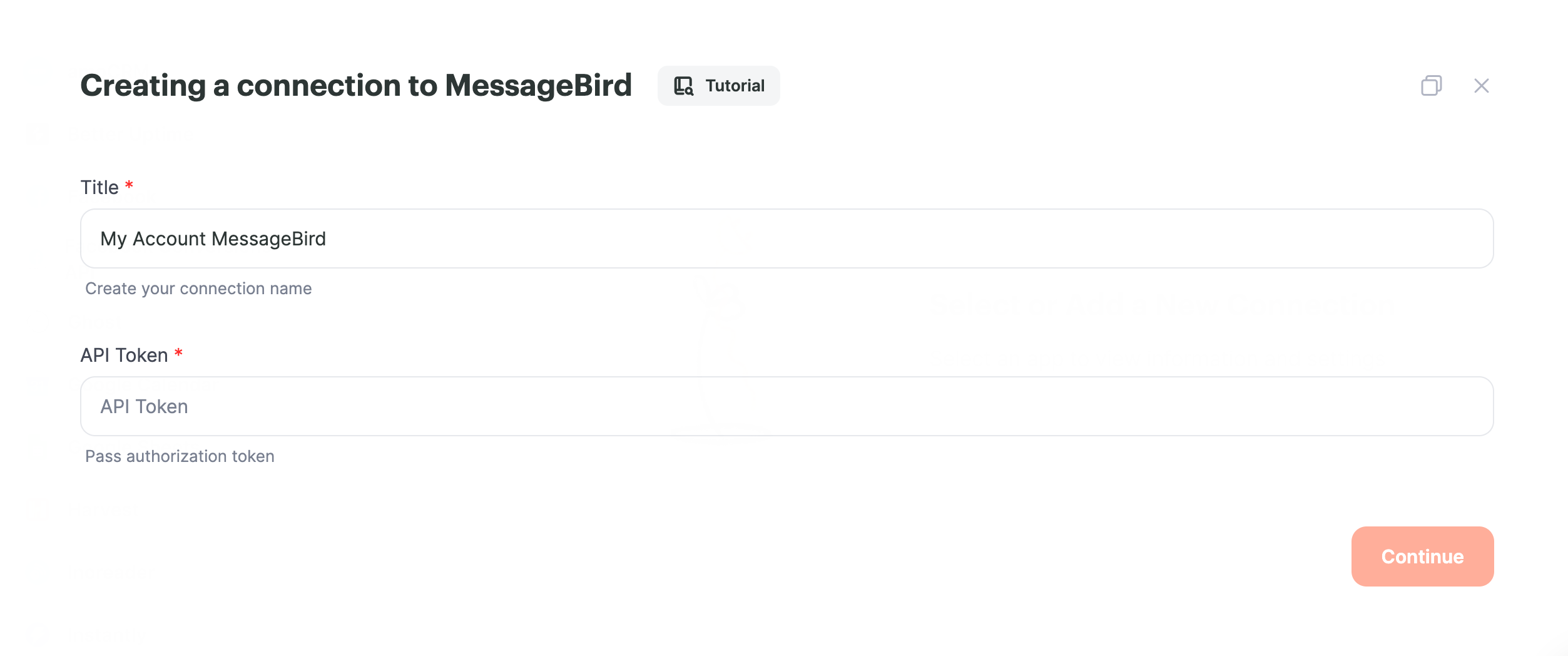Click the red asterisk next to Title
Screen dimensions: 1568x656
[x=129, y=185]
